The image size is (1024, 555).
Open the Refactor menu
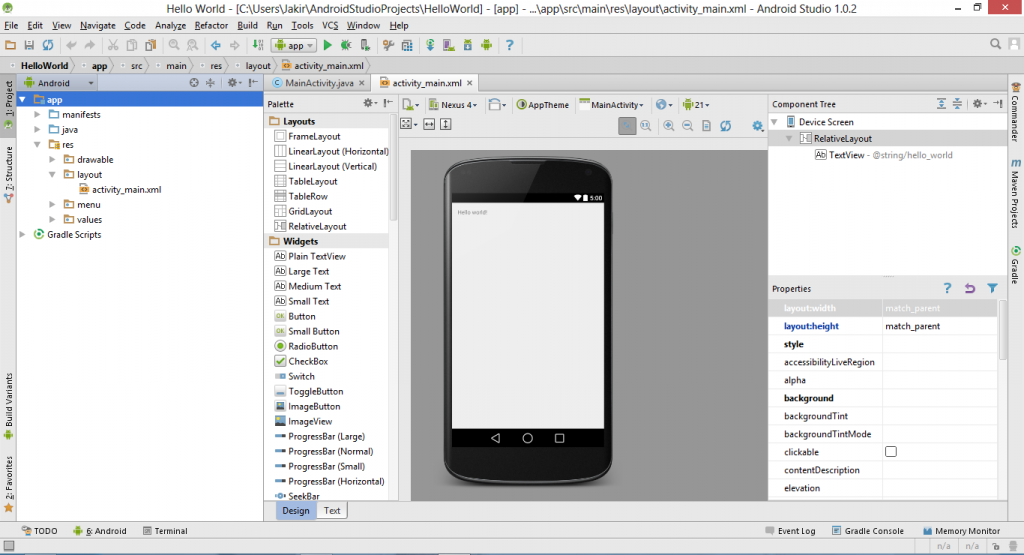[x=211, y=24]
